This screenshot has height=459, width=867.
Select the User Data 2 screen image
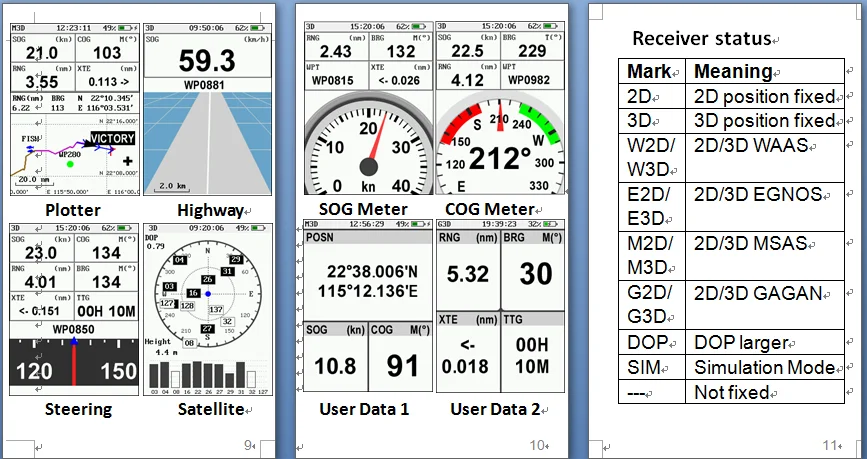(500, 306)
